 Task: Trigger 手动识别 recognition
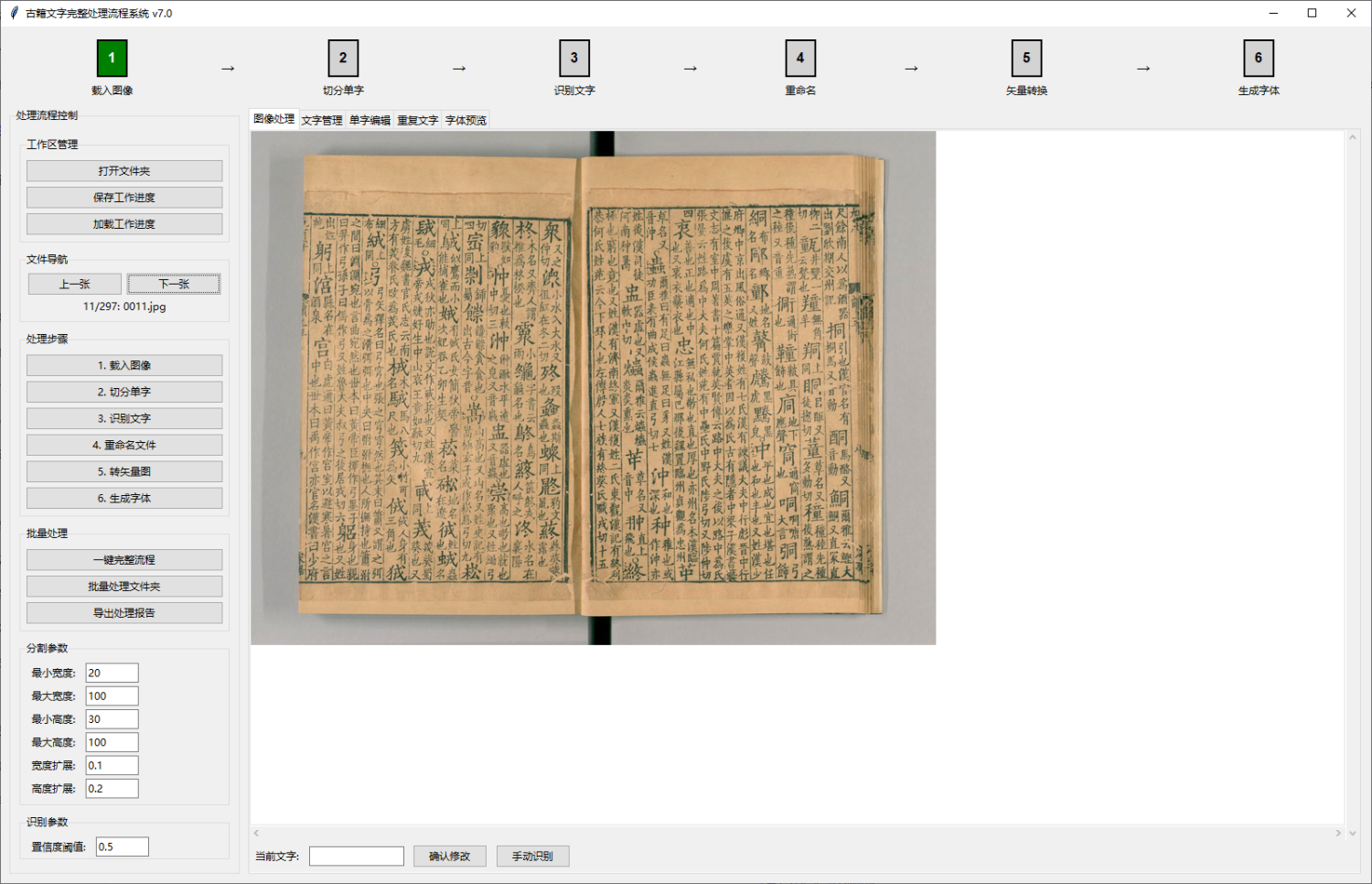tap(532, 856)
